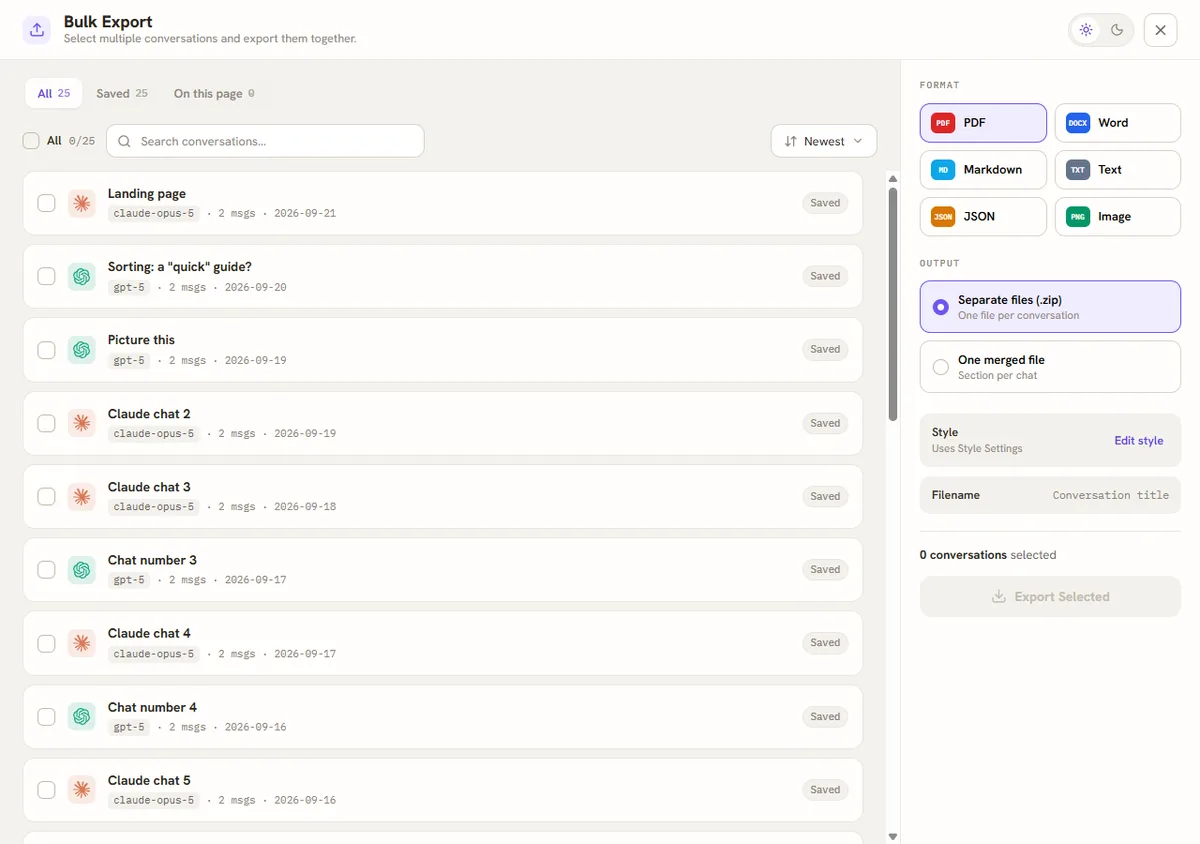Open the Newest sort dropdown
This screenshot has width=1200, height=844.
tap(823, 141)
